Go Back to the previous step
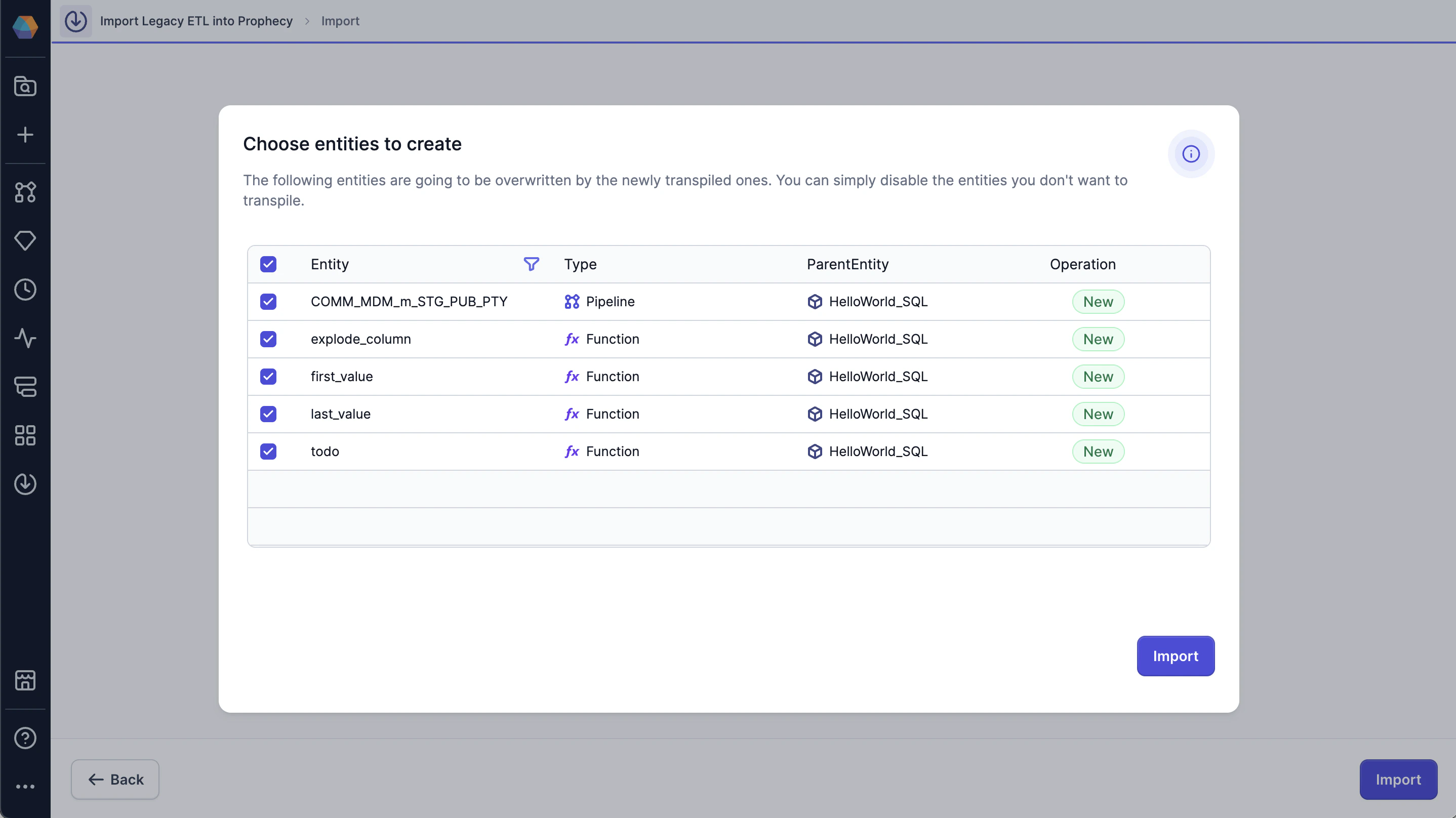 pyautogui.click(x=115, y=779)
